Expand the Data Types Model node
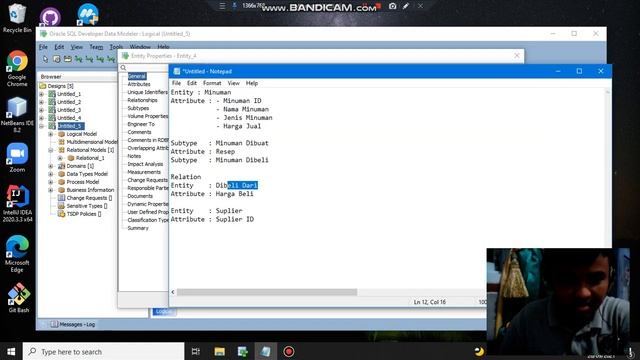Viewport: 640px width, 360px height. [x=51, y=174]
